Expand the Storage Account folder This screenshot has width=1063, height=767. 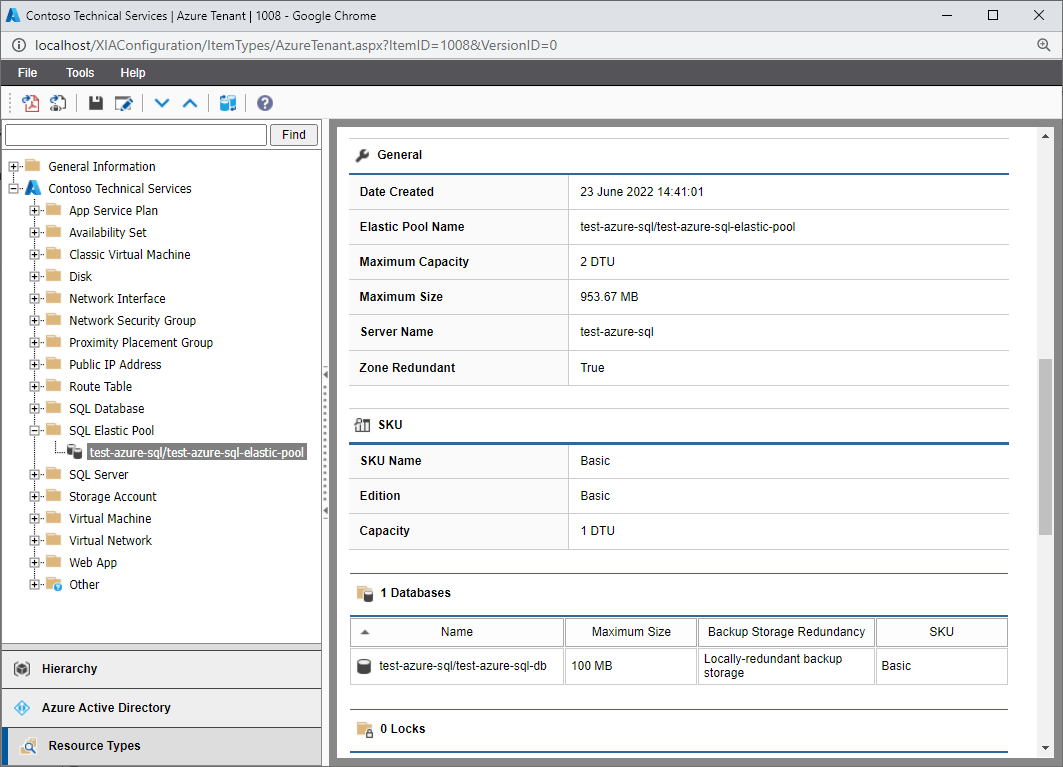click(35, 496)
